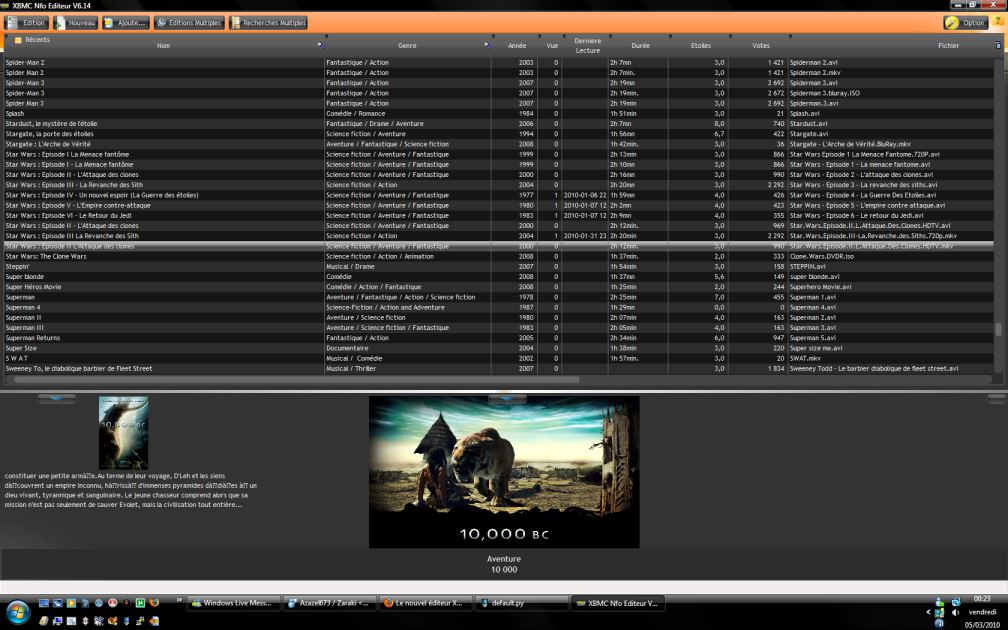Switch to Azazel673 / Zaraki taskbar window
Viewport: 1008px width, 630px height.
tap(330, 603)
